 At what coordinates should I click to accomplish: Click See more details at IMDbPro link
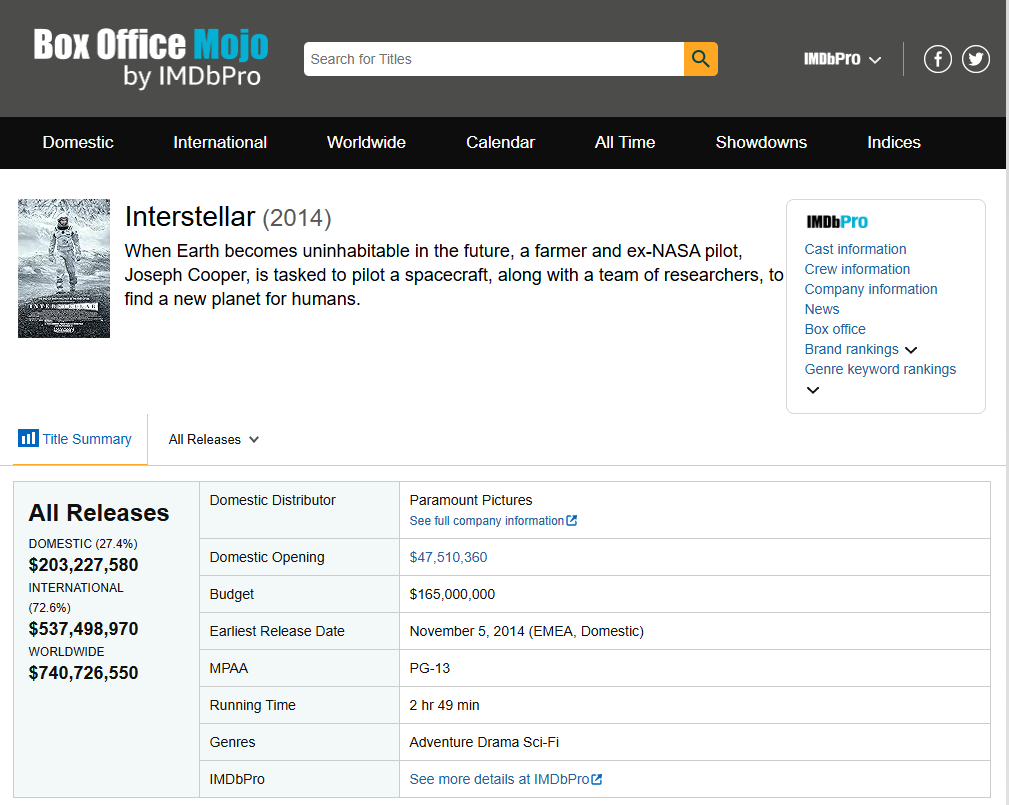tap(499, 779)
